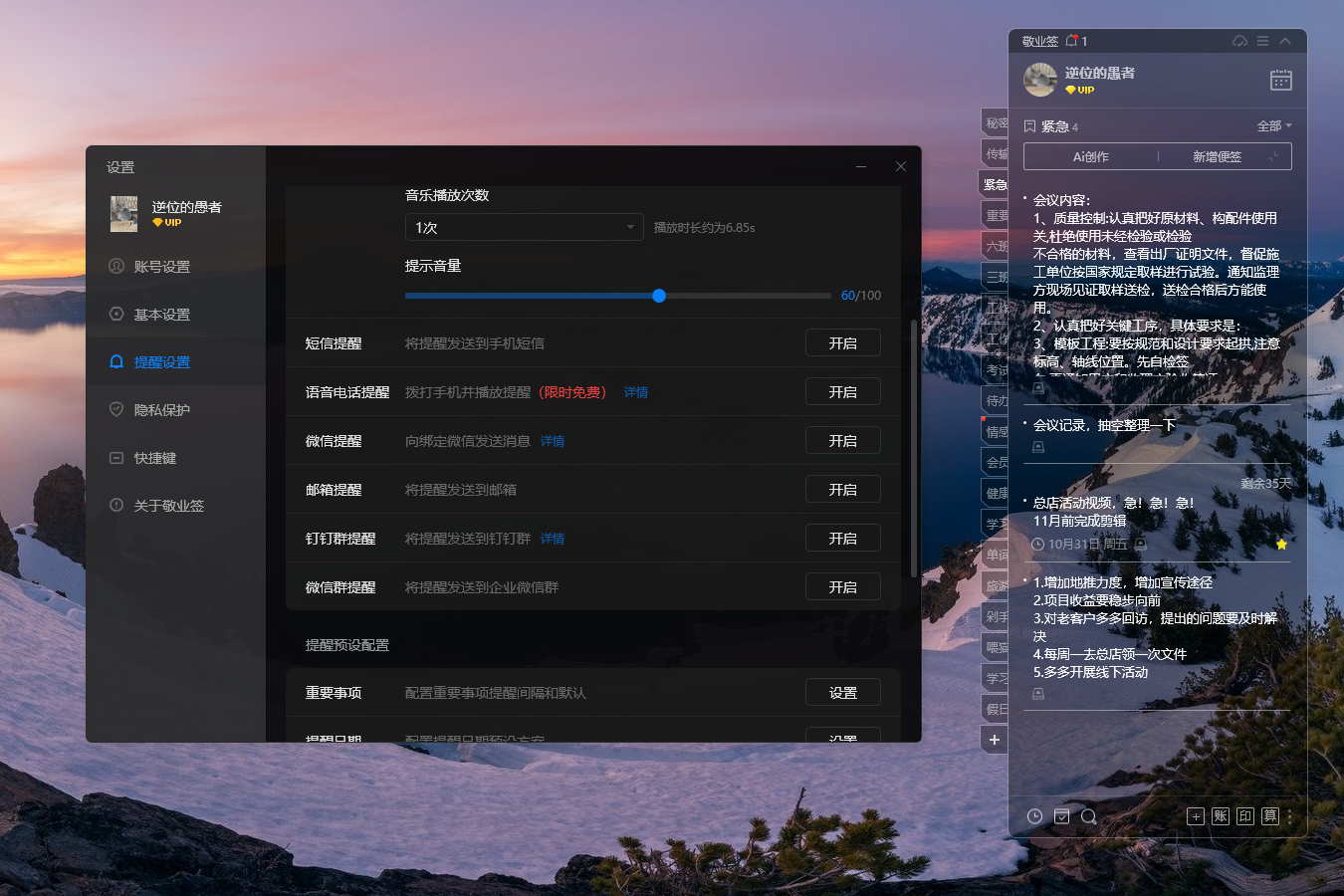Open reminder clock icon in 敬业签 bottom bar
Image resolution: width=1344 pixels, height=896 pixels.
point(1034,816)
